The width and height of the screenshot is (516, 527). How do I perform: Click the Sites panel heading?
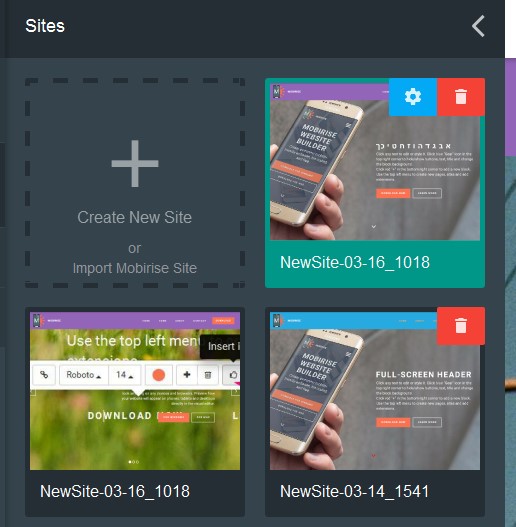point(45,26)
